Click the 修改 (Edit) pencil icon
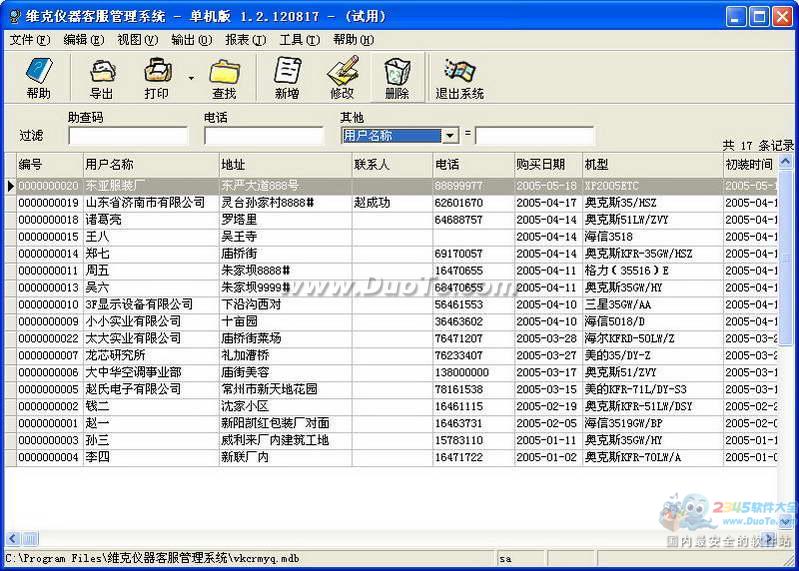Image resolution: width=799 pixels, height=571 pixels. (x=342, y=77)
